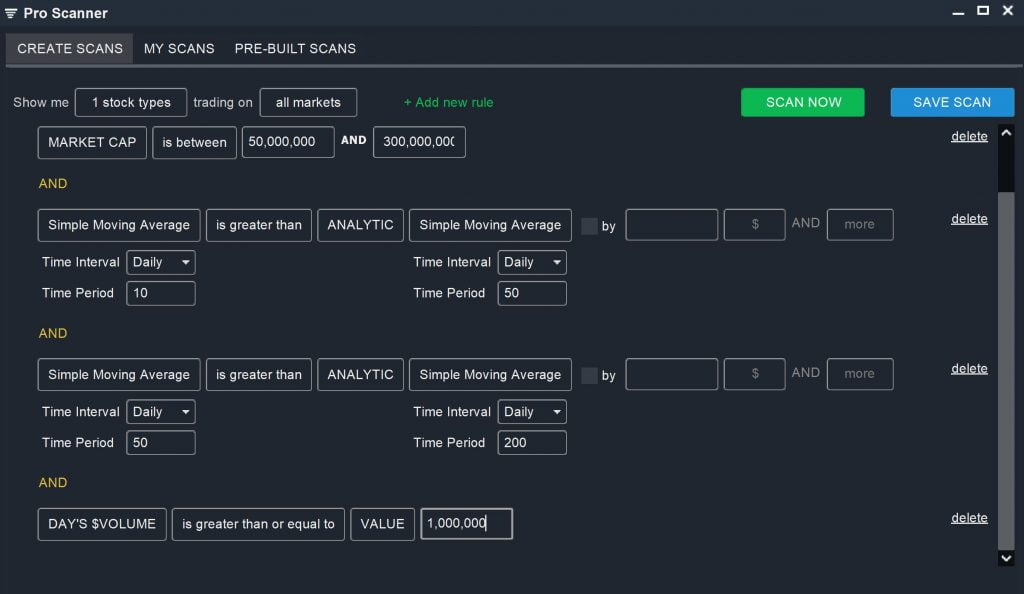Click the '+ Add new rule' link

tap(448, 102)
